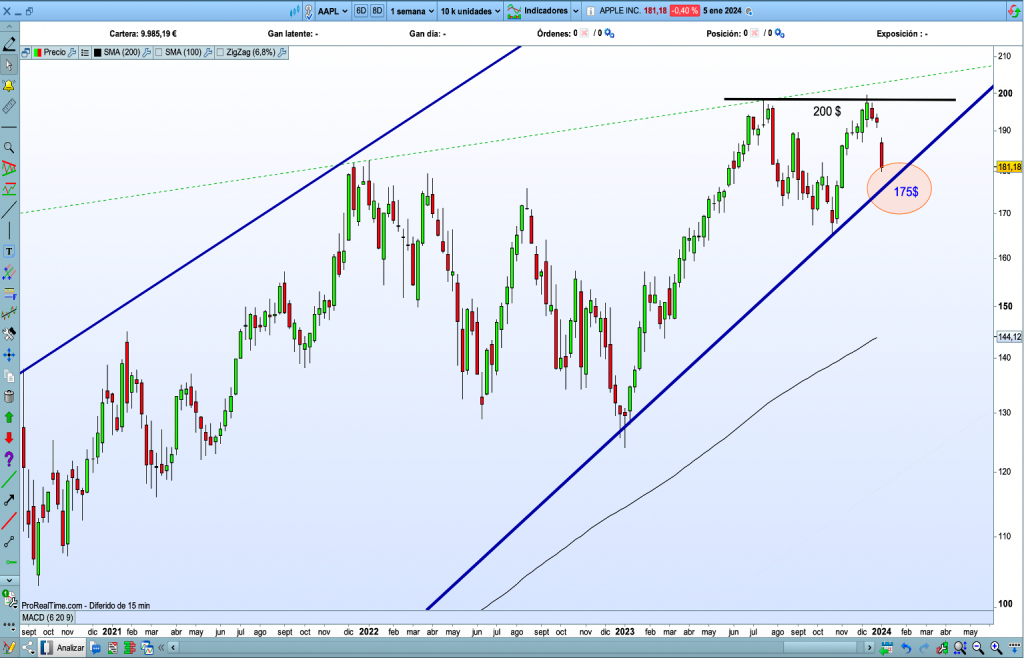The width and height of the screenshot is (1024, 658).
Task: Open the AAPL ticker dropdown
Action: 334,11
